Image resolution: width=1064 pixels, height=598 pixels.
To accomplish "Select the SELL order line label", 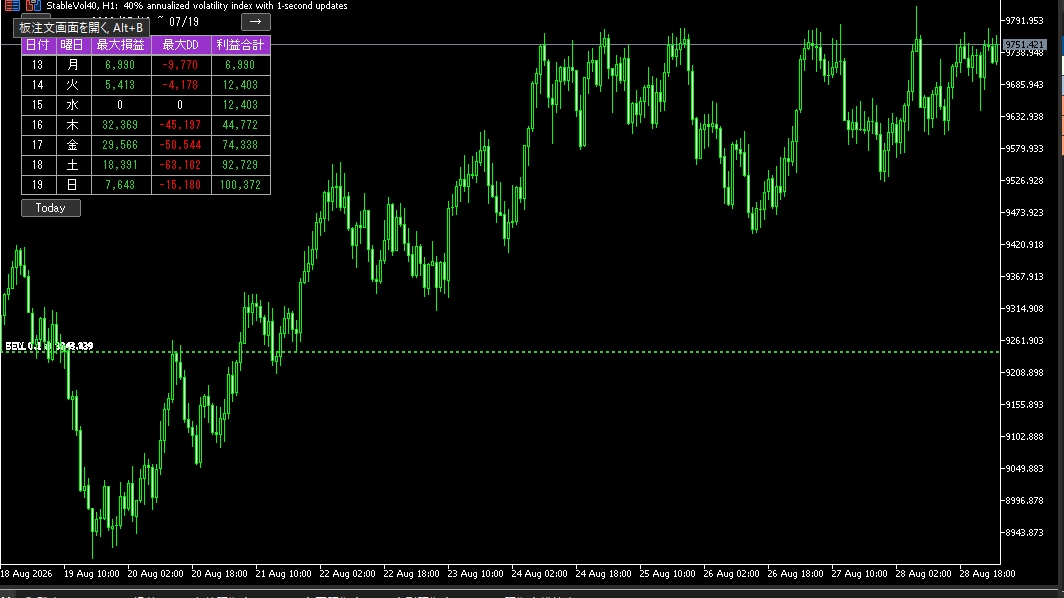I will click(x=49, y=346).
